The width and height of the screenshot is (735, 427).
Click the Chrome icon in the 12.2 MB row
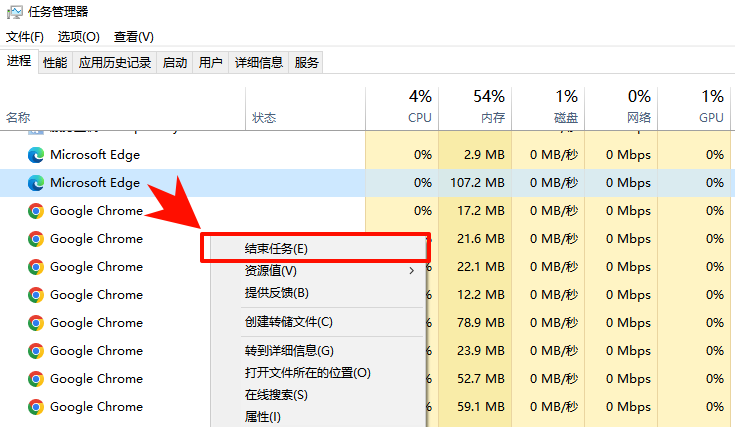[36, 295]
